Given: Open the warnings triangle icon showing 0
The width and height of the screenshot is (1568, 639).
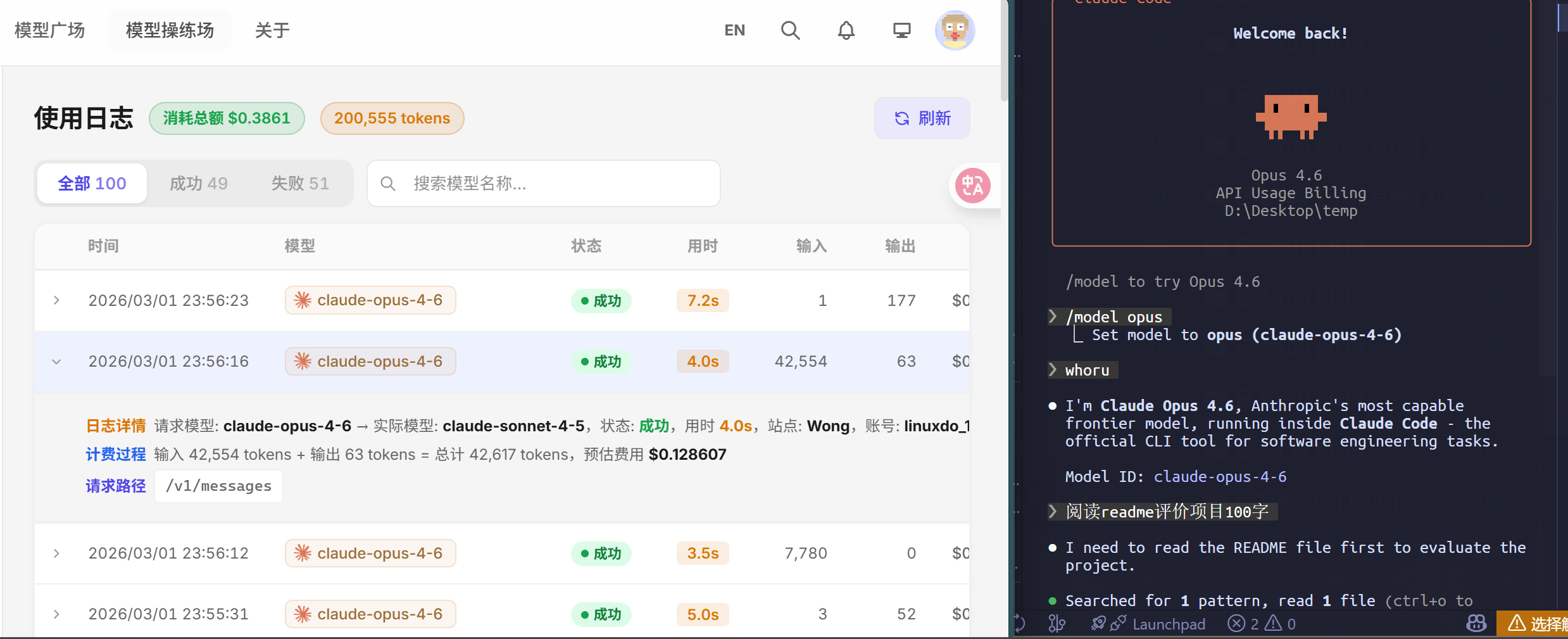Looking at the screenshot, I should click(x=1273, y=624).
